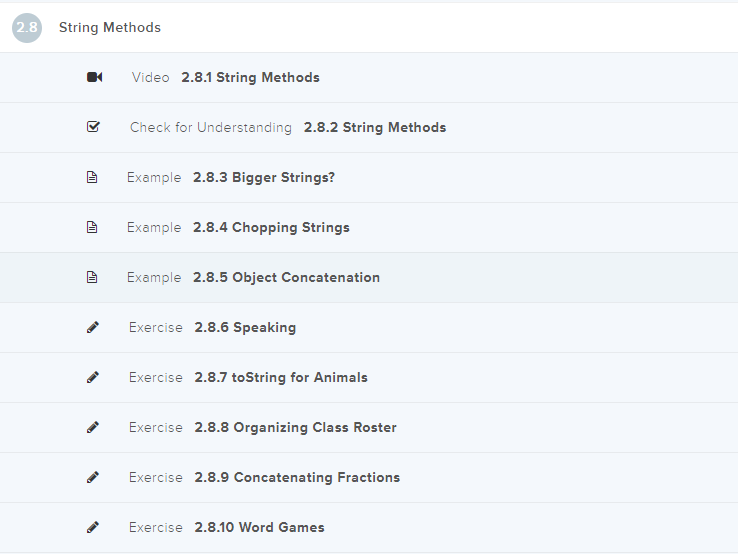738x554 pixels.
Task: Click the pencil icon beside Organizing Class Roster
Action: point(93,428)
